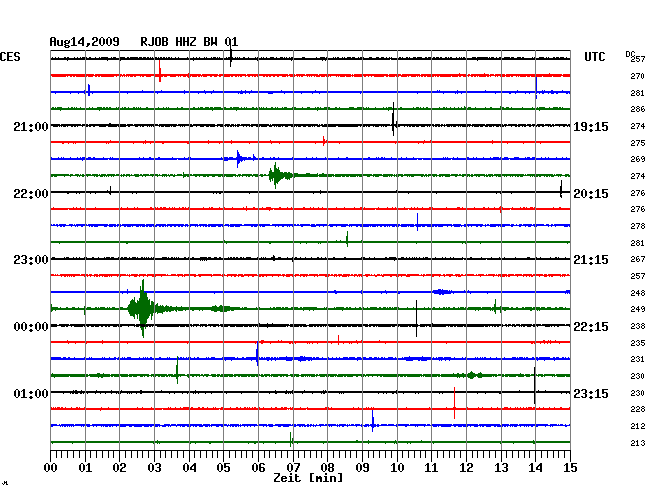
Task: Click DC value 249
Action: click(638, 309)
